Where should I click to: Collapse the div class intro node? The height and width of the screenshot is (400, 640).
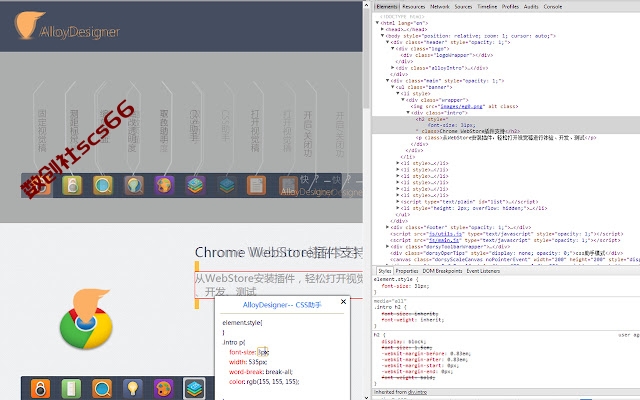[408, 113]
